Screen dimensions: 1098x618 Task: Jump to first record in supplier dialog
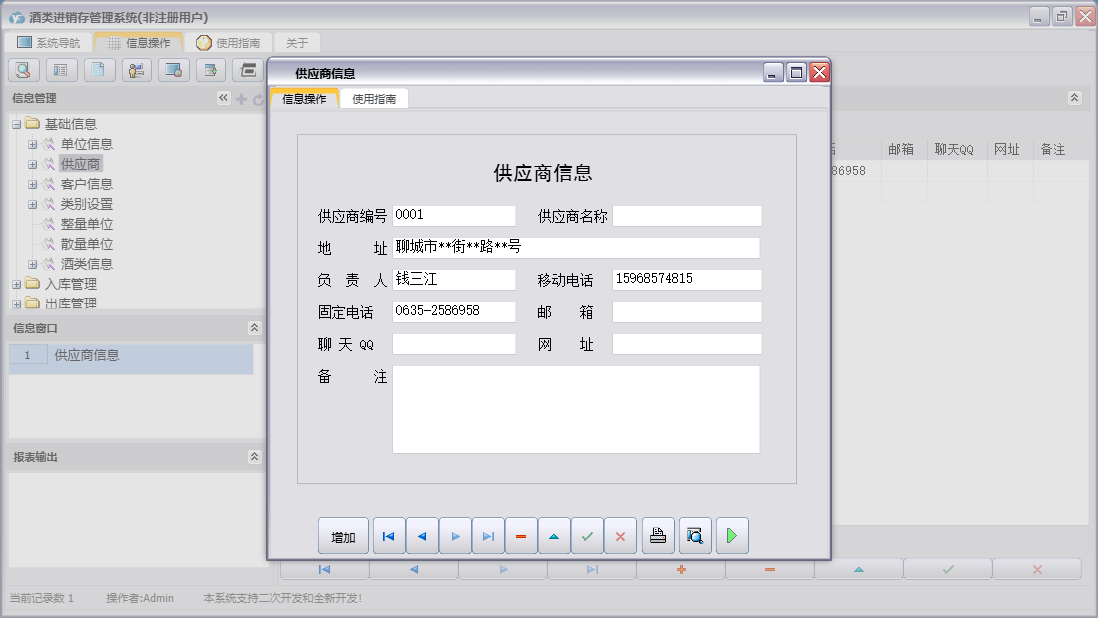[389, 536]
